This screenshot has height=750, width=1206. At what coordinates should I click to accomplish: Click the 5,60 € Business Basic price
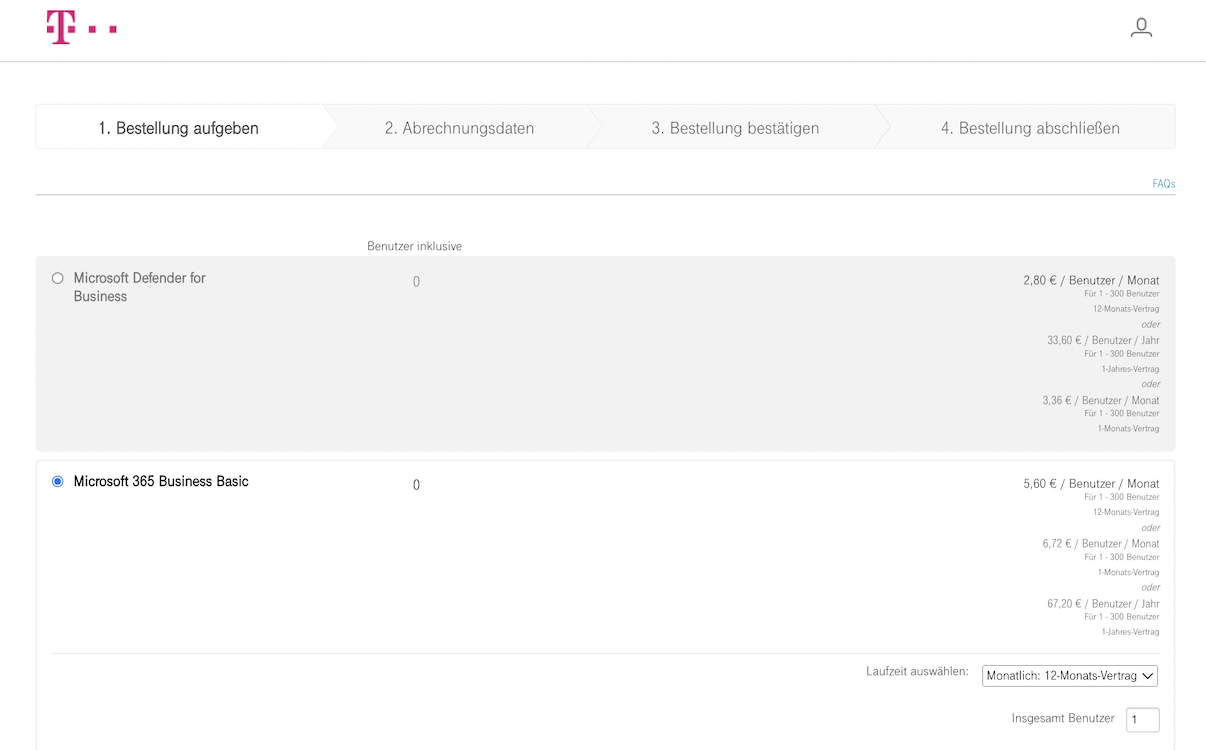pyautogui.click(x=1091, y=483)
